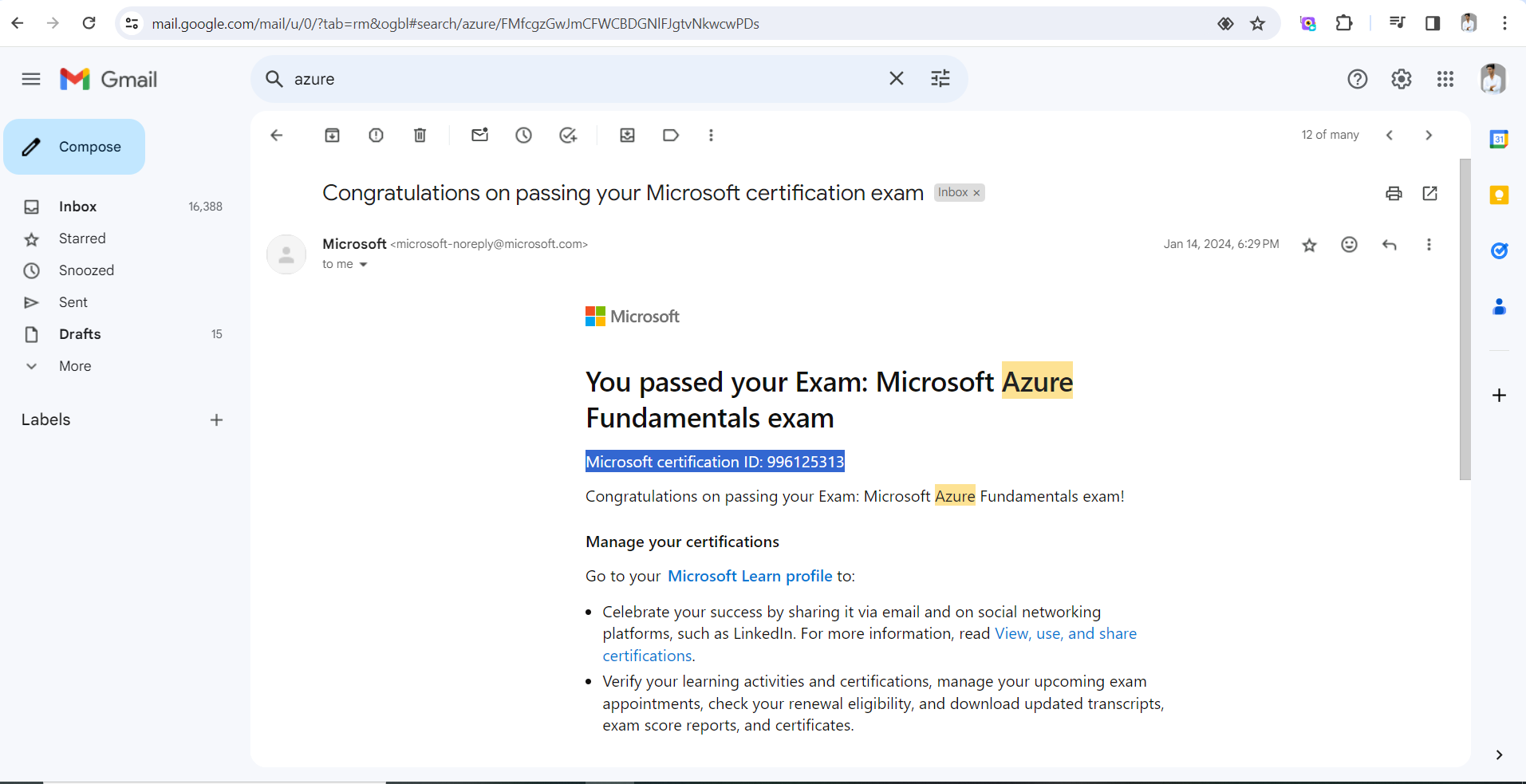Expand recipient details under the sender
Screen dimensions: 1526x784
(363, 264)
